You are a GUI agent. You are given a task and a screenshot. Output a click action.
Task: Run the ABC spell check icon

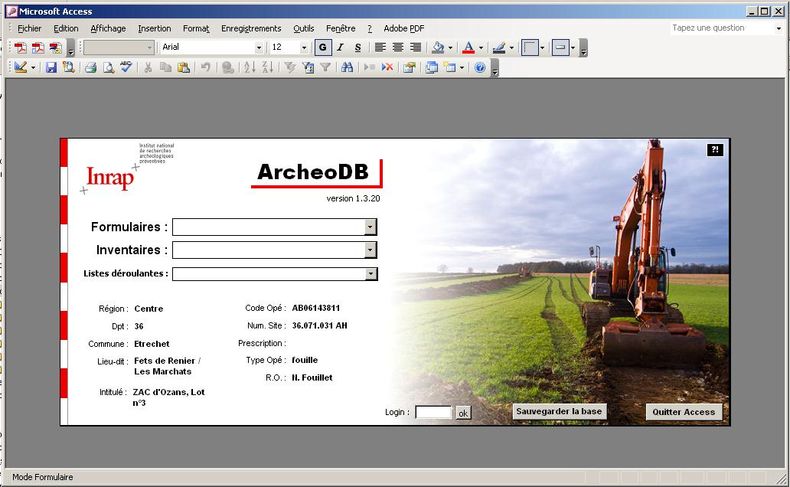click(126, 67)
